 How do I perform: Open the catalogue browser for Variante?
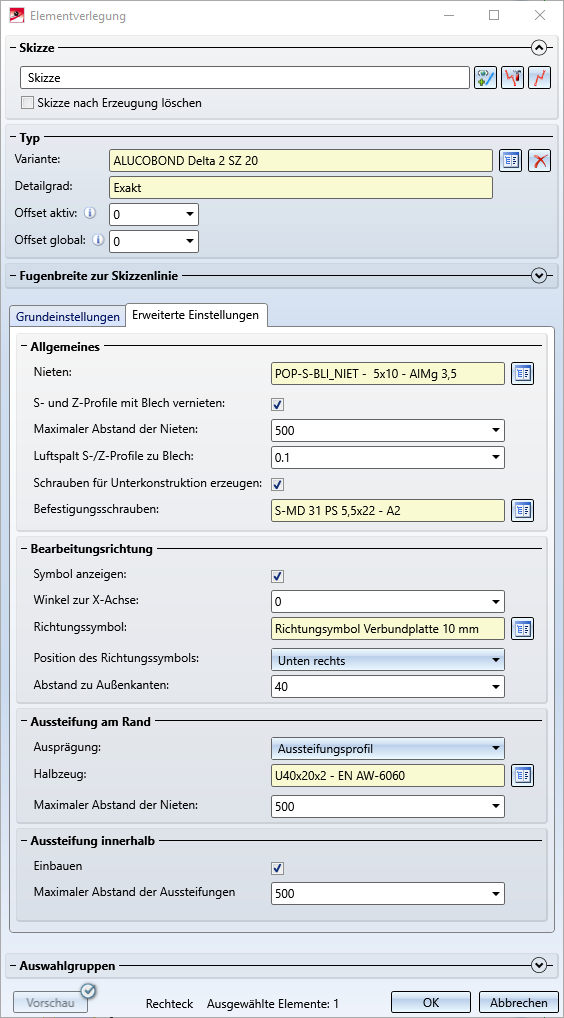click(511, 160)
